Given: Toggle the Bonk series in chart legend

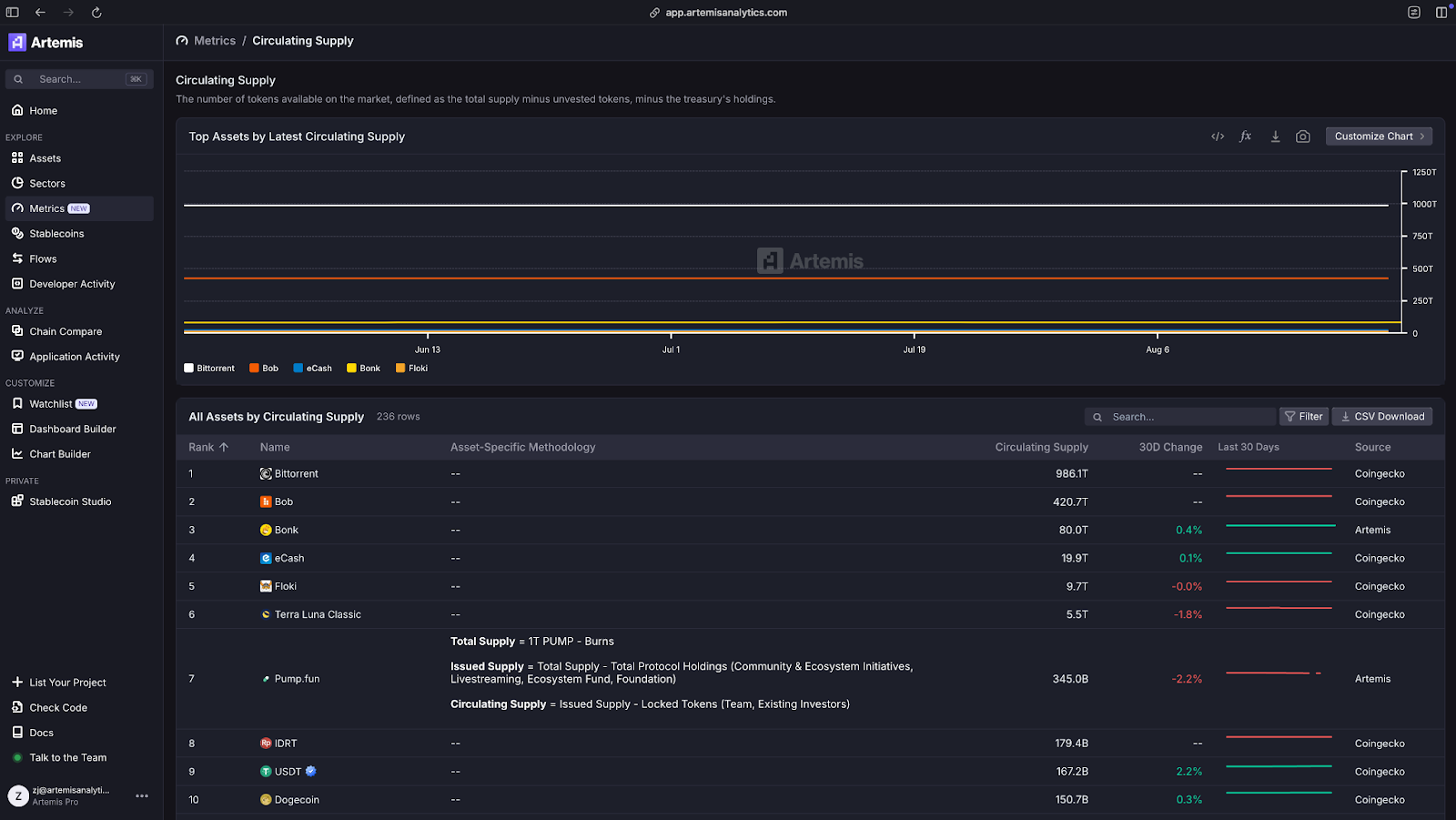Looking at the screenshot, I should point(364,369).
